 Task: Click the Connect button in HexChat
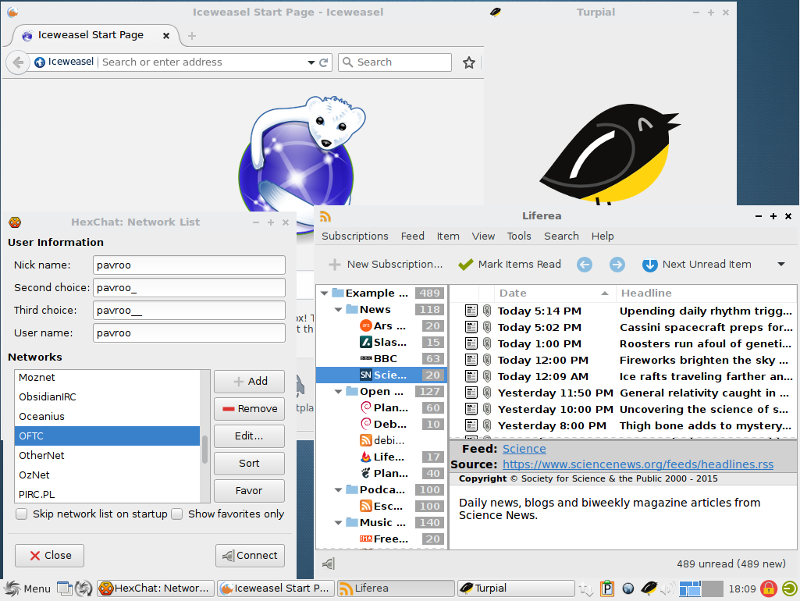(x=250, y=555)
